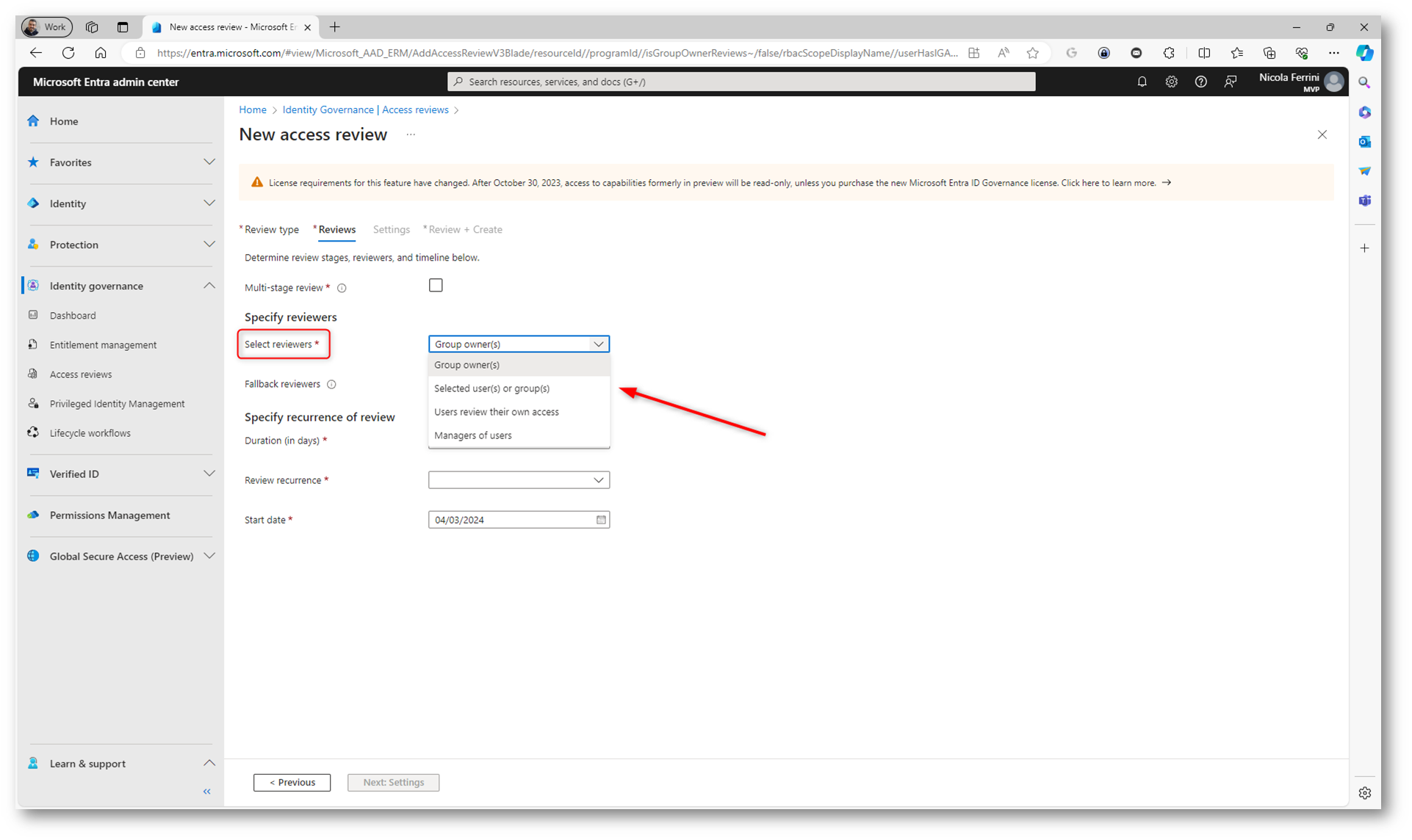Open Access reviews in sidebar
The image size is (1412, 840).
81,374
